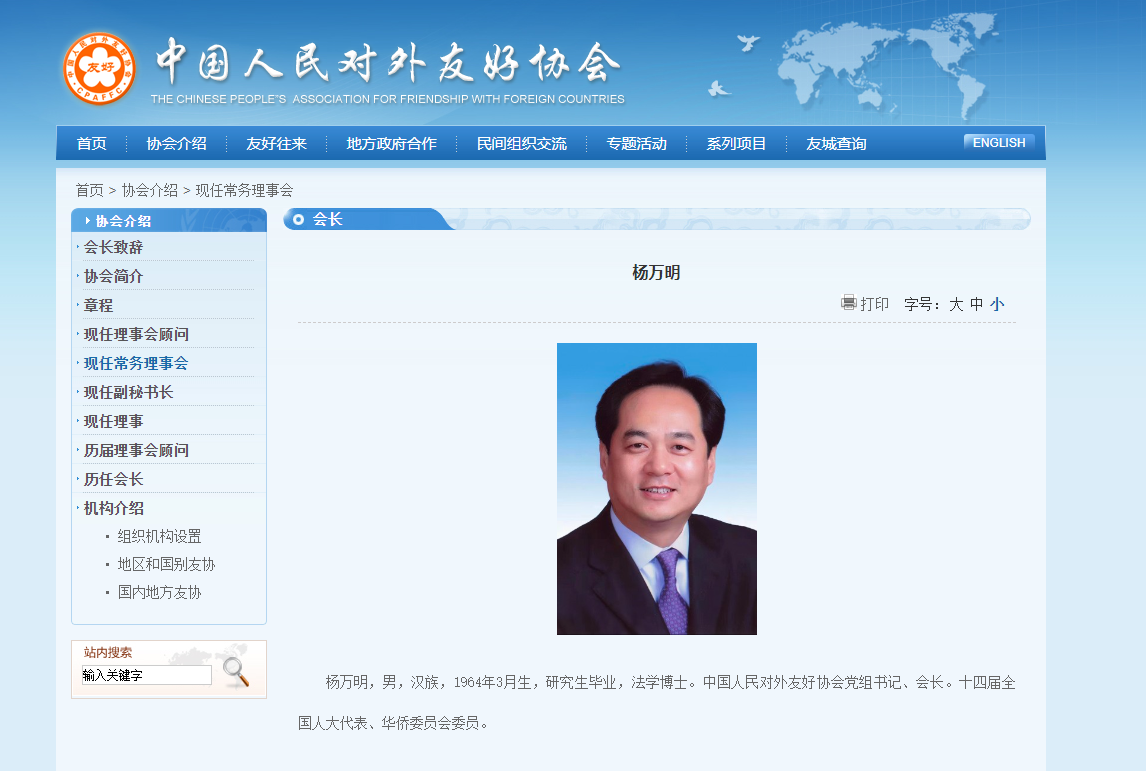1146x771 pixels.
Task: Open the 友城查询 navigation item
Action: (x=836, y=144)
